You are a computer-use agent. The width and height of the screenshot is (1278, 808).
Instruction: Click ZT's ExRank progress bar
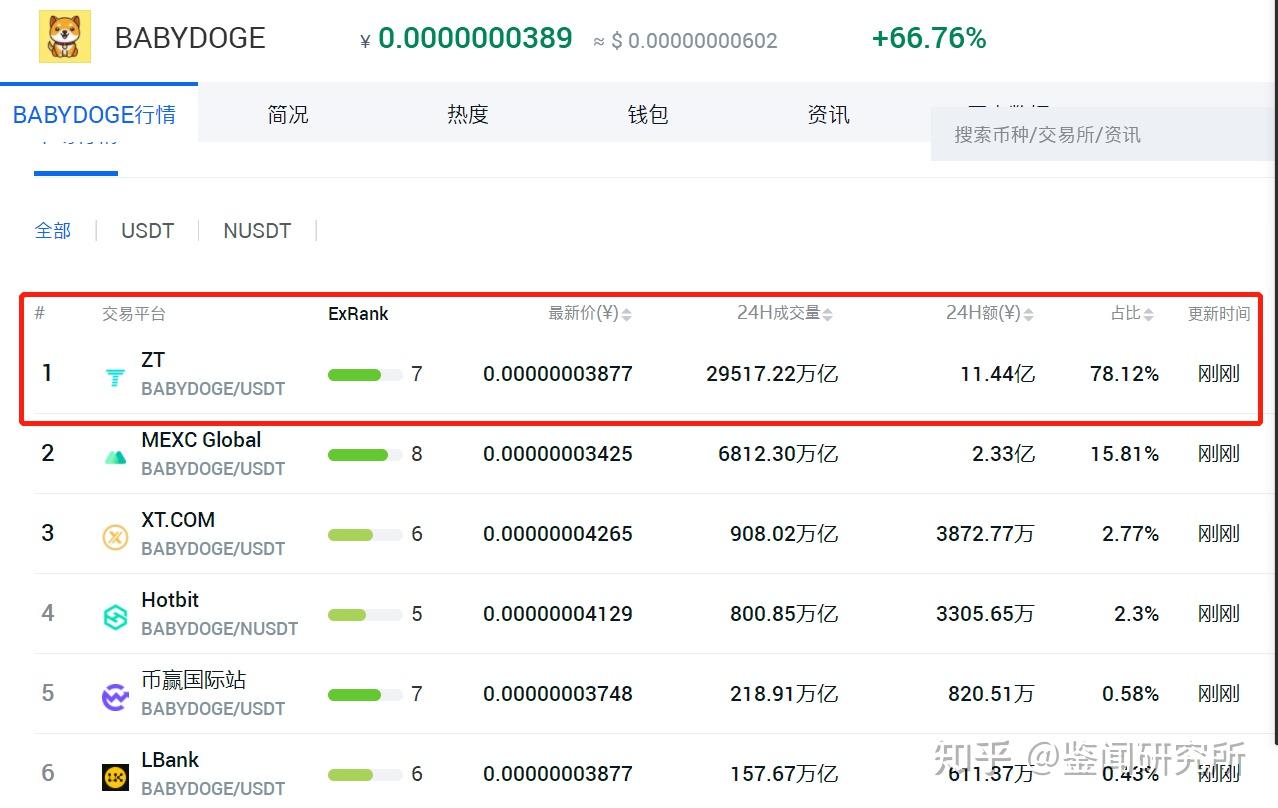(x=365, y=375)
